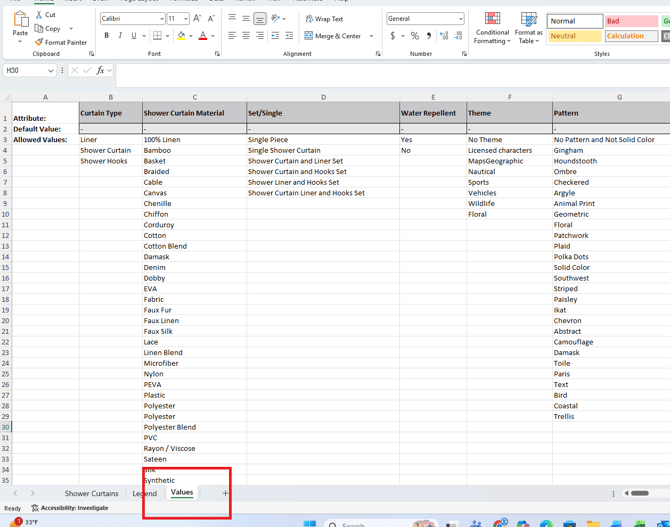Expand the General number format dropdown
The image size is (670, 527).
[x=460, y=19]
